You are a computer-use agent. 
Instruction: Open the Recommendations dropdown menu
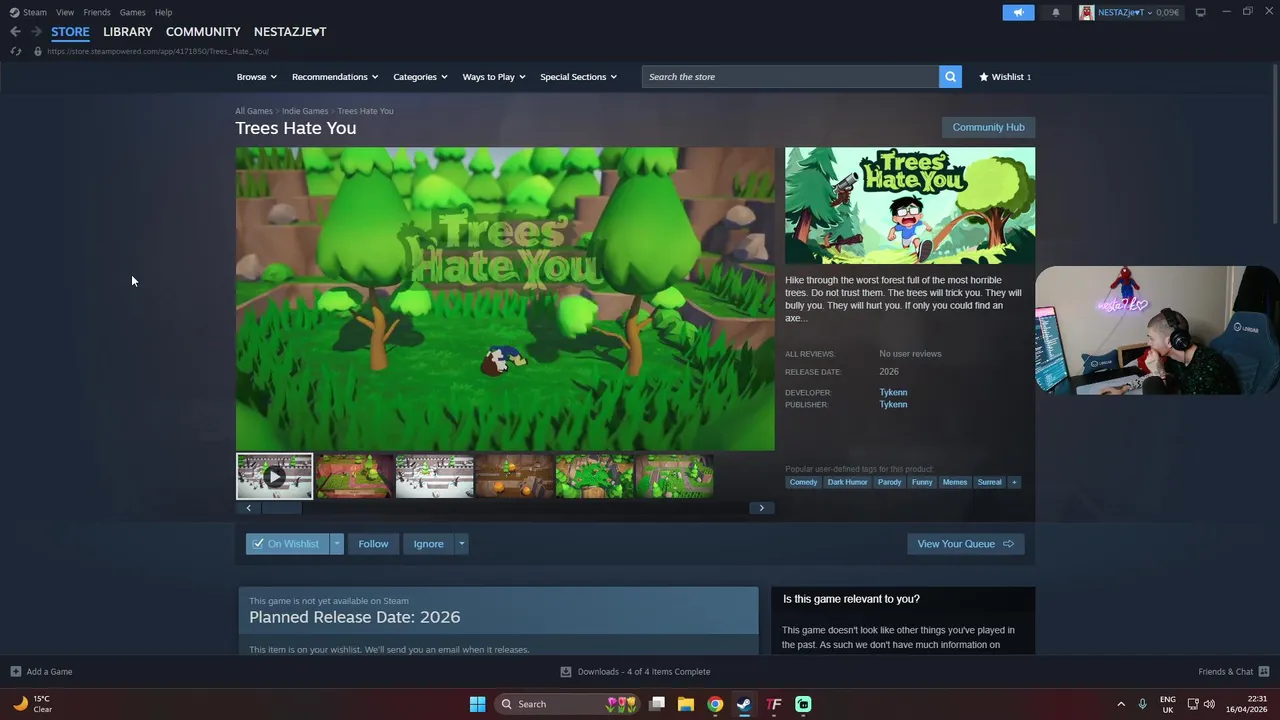pyautogui.click(x=335, y=77)
